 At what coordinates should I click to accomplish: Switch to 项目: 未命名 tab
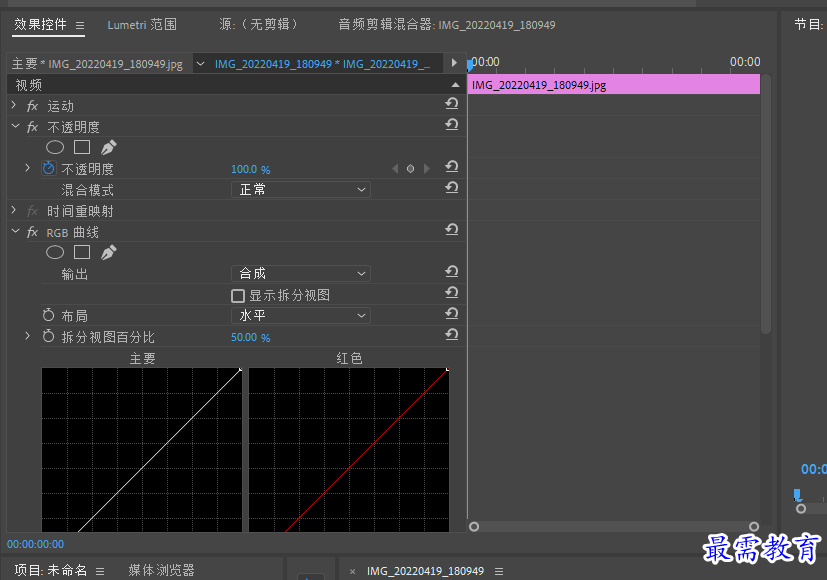[51, 571]
